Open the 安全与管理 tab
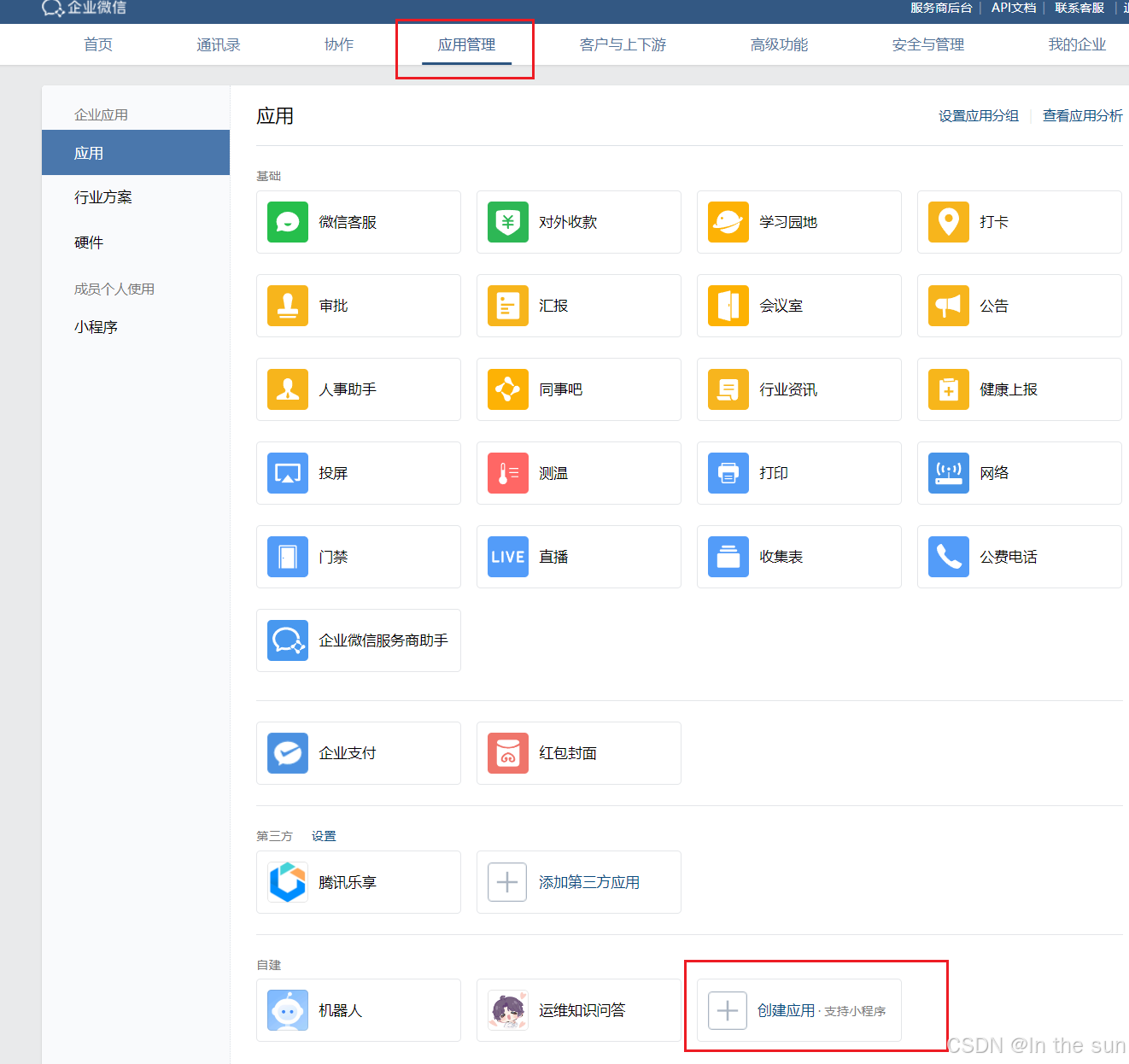Viewport: 1129px width, 1064px height. click(x=928, y=44)
